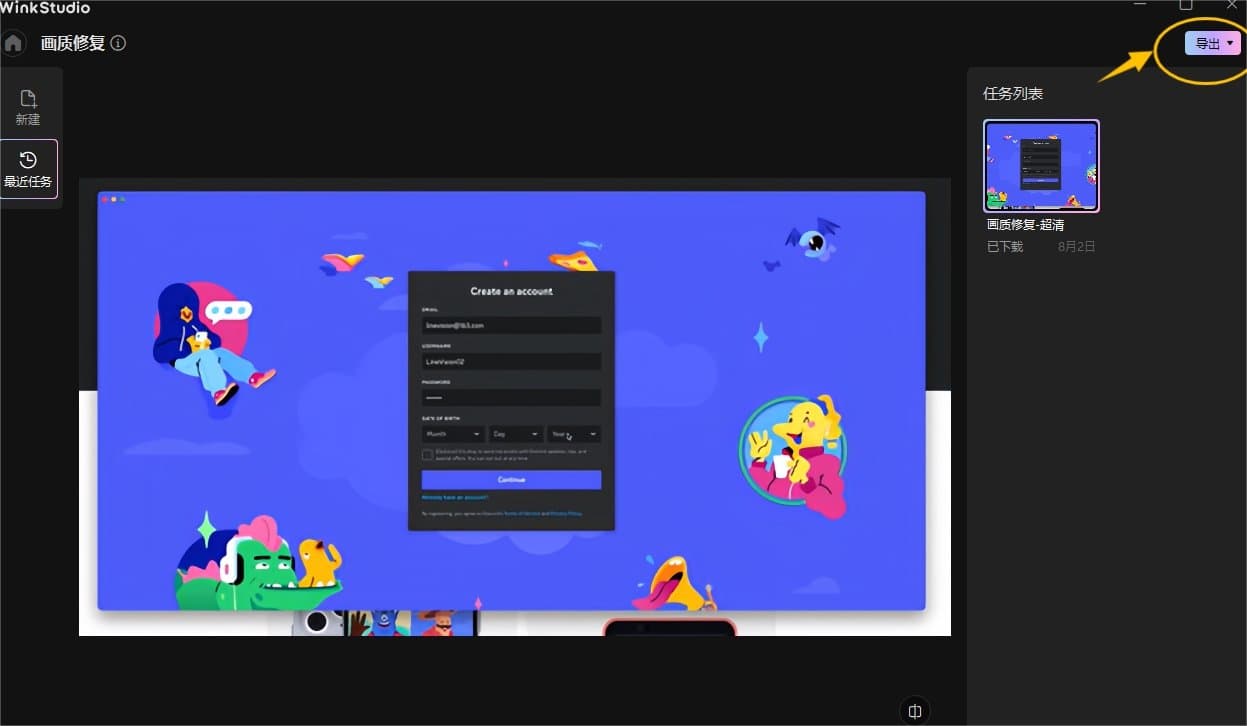Select the 画质修复-超清 task thumbnail
1247x726 pixels.
[1041, 165]
